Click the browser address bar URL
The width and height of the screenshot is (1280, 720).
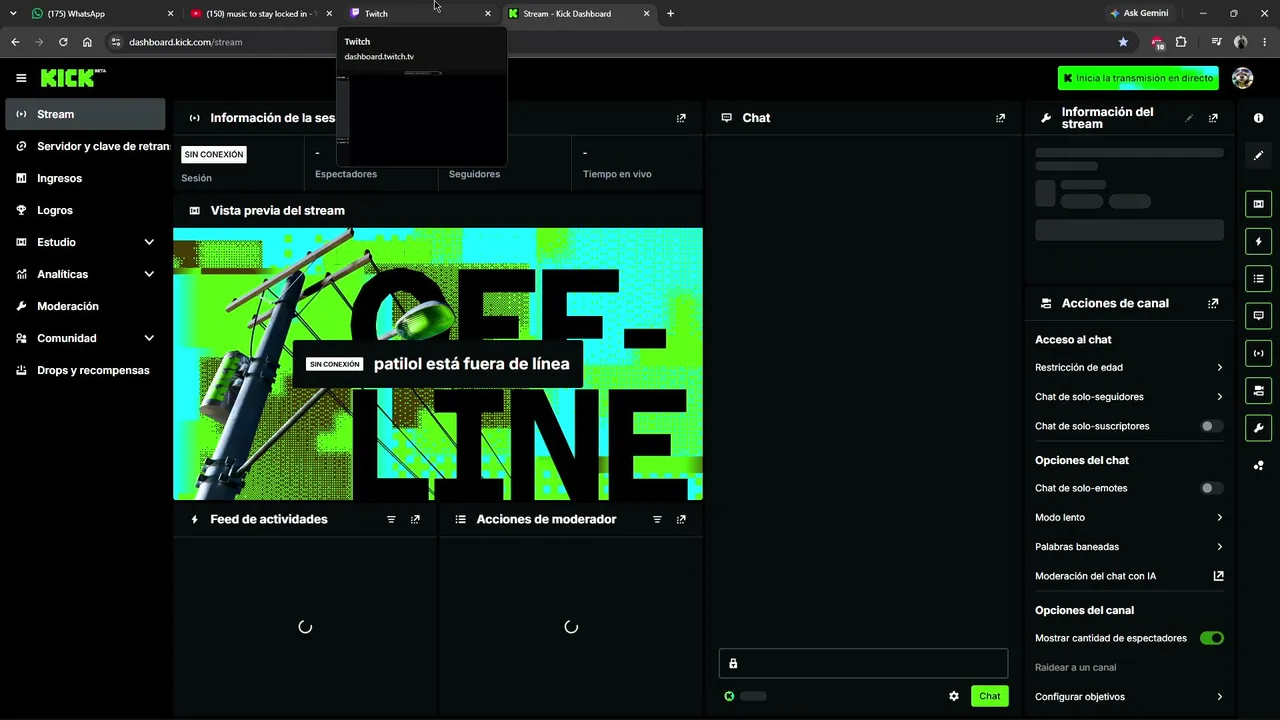click(185, 42)
